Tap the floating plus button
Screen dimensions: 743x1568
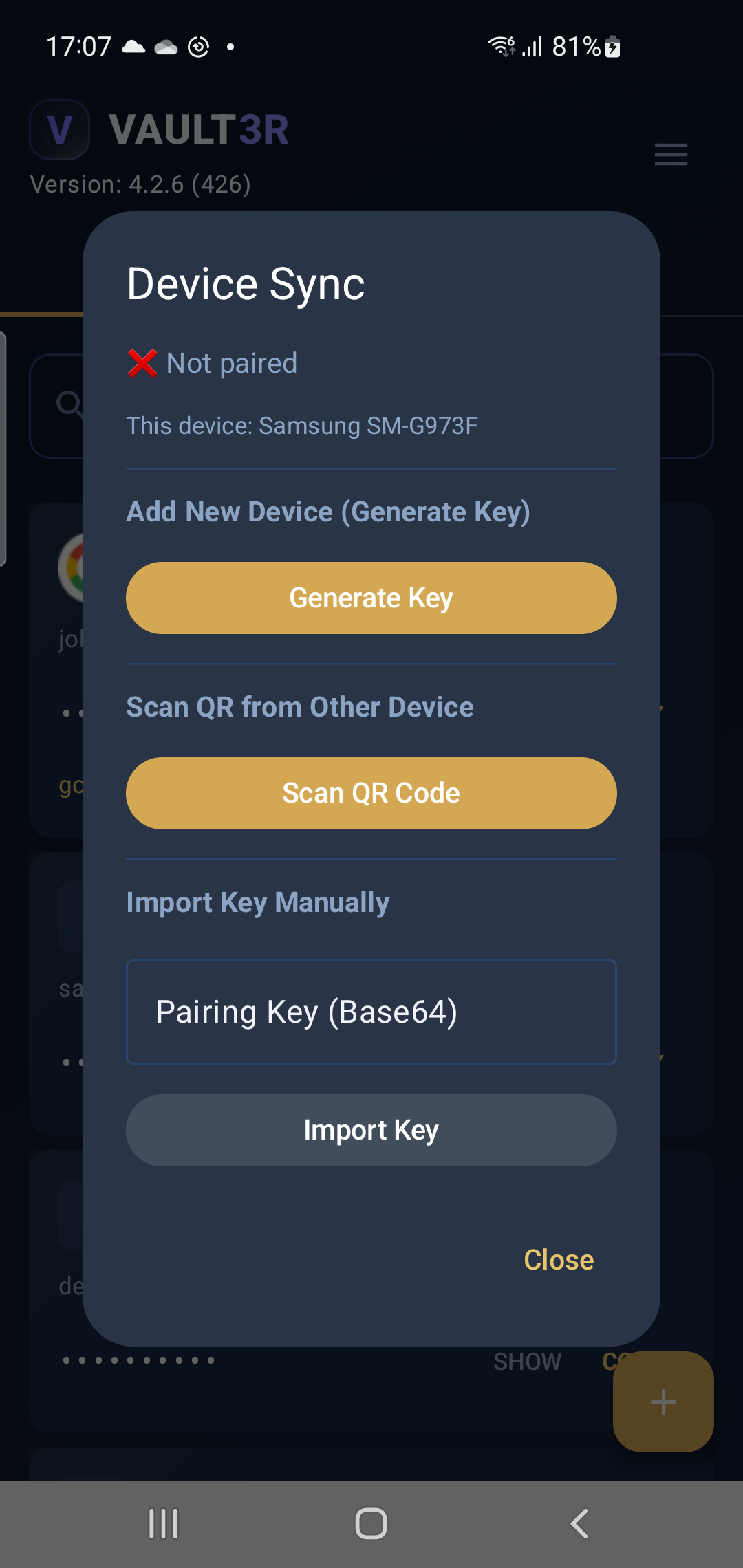click(x=663, y=1403)
